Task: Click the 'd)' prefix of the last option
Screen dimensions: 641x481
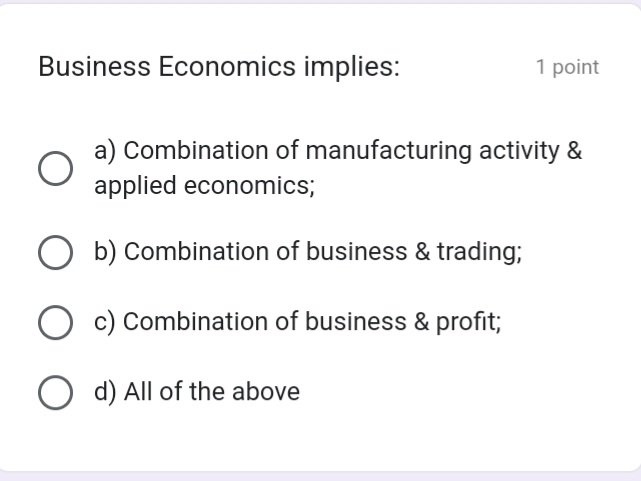Action: point(105,392)
